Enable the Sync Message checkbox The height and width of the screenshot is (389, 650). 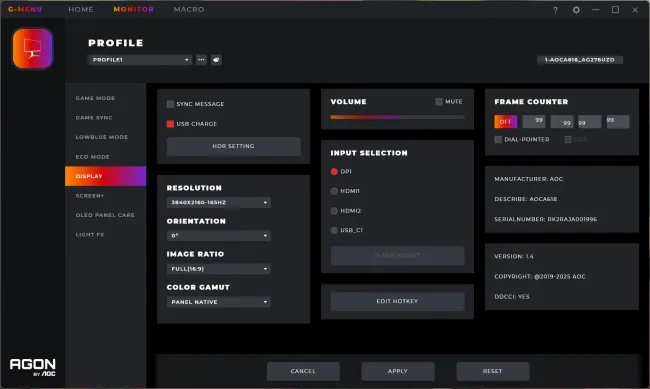[170, 104]
